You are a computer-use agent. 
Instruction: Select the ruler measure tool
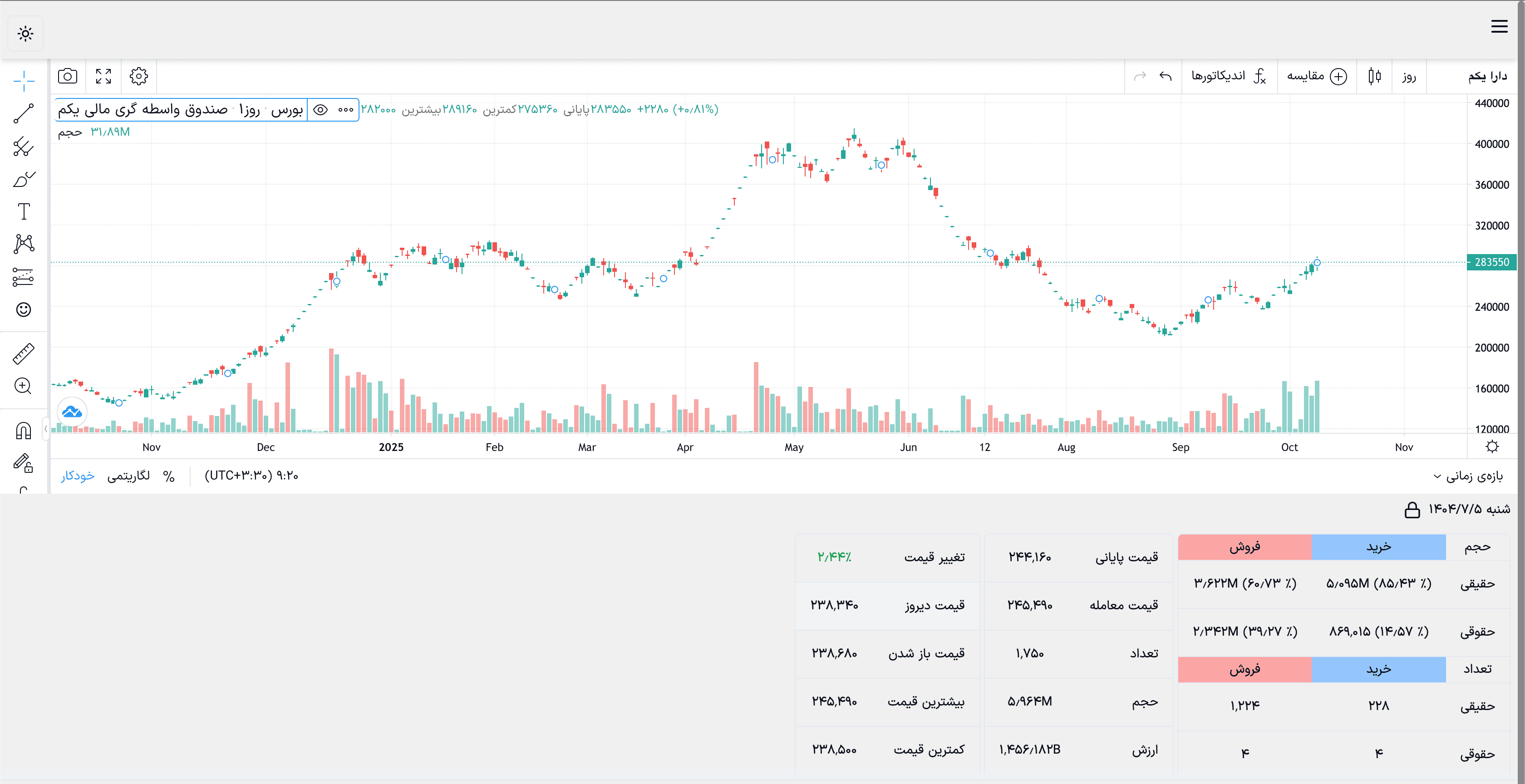[x=24, y=354]
